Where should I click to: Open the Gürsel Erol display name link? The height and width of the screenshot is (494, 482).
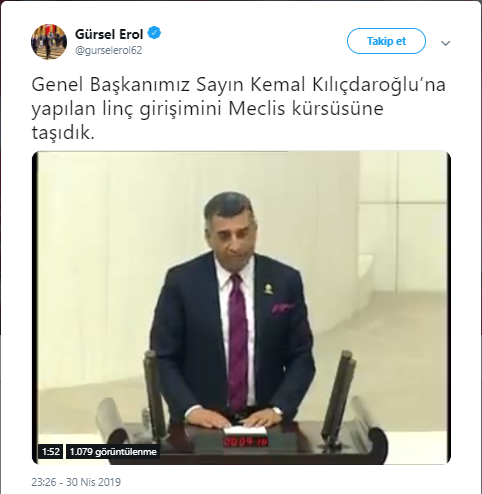[109, 34]
